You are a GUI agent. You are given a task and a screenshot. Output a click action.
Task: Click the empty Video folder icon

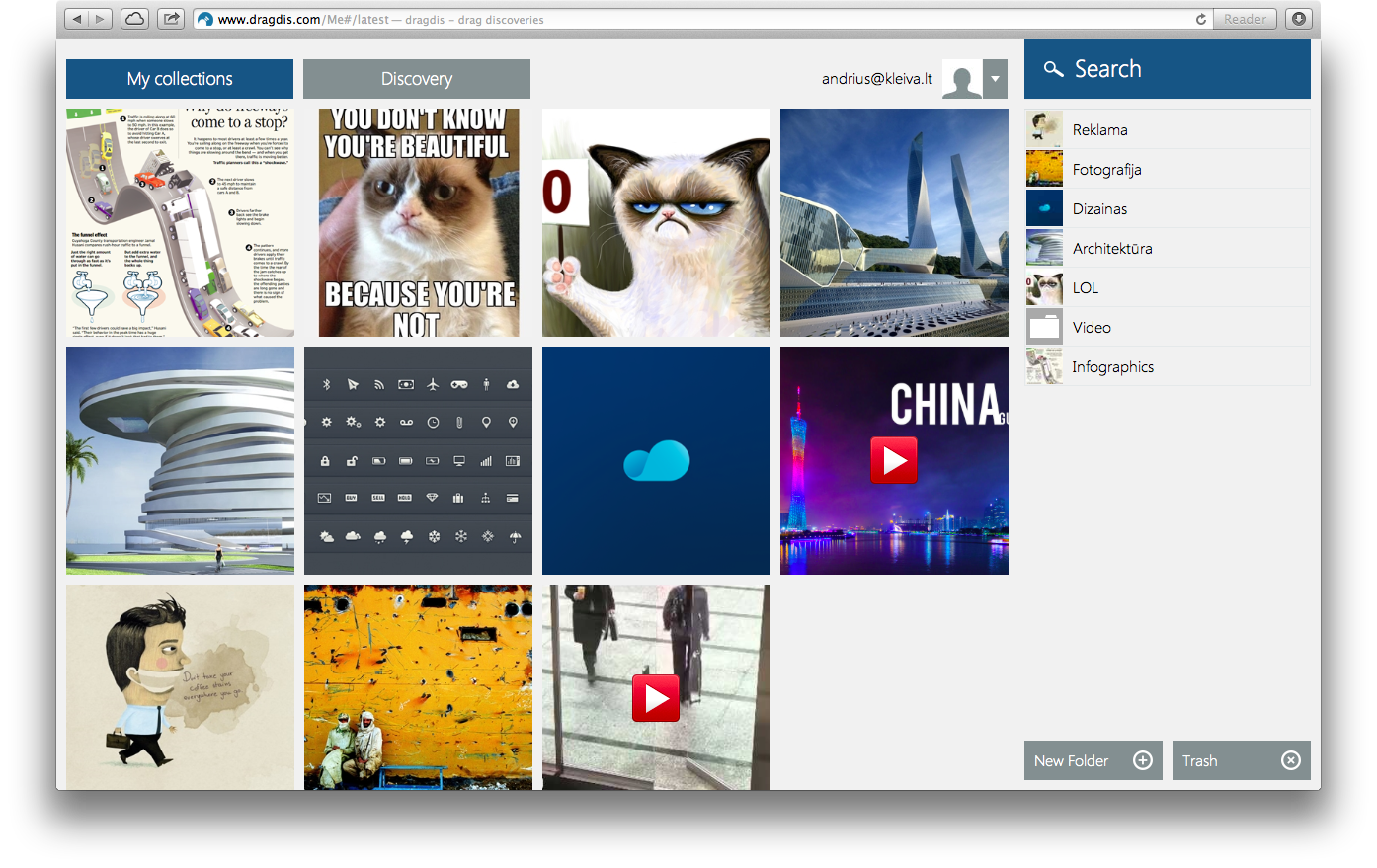point(1044,327)
